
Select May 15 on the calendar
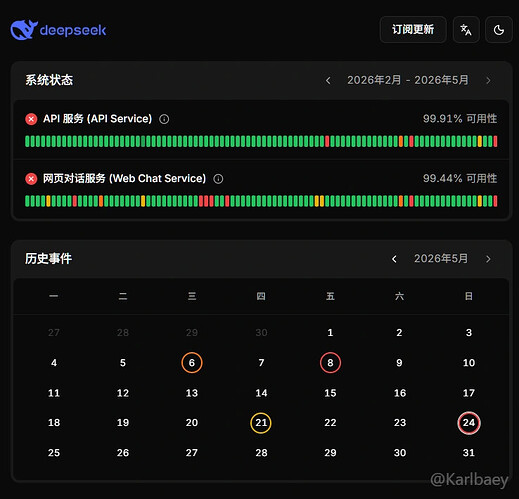330,393
